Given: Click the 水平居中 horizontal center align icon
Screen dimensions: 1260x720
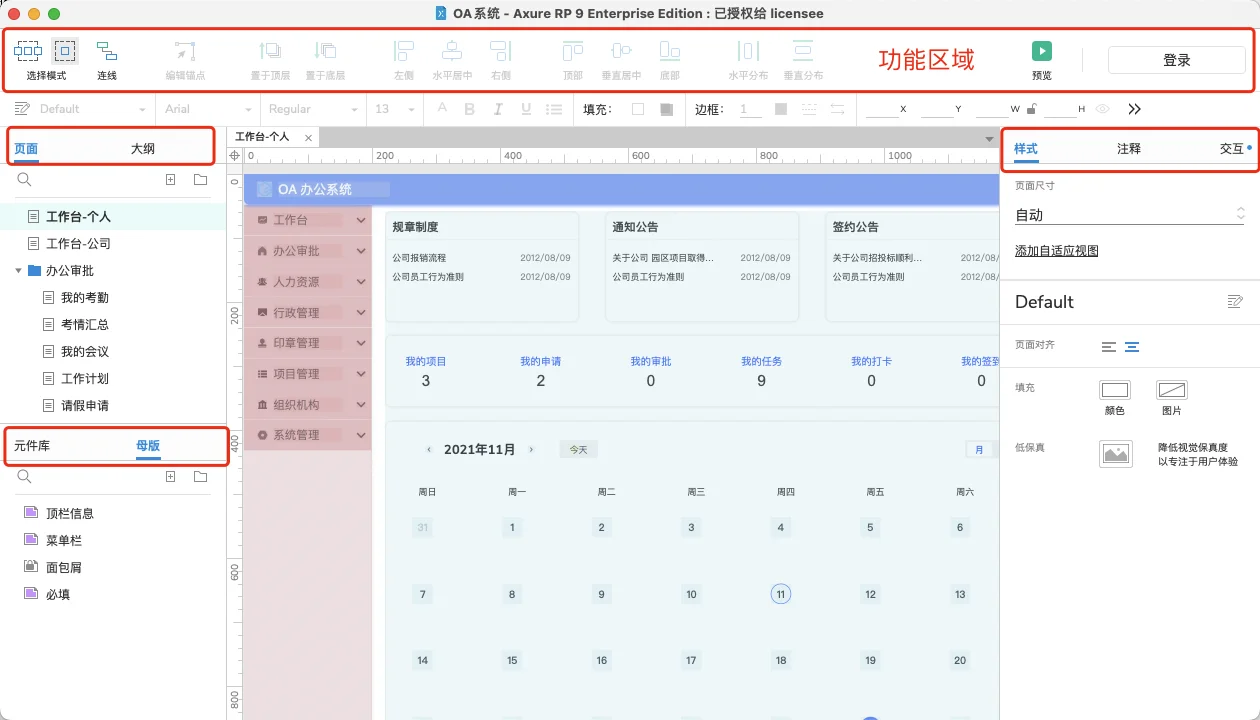Looking at the screenshot, I should [452, 52].
